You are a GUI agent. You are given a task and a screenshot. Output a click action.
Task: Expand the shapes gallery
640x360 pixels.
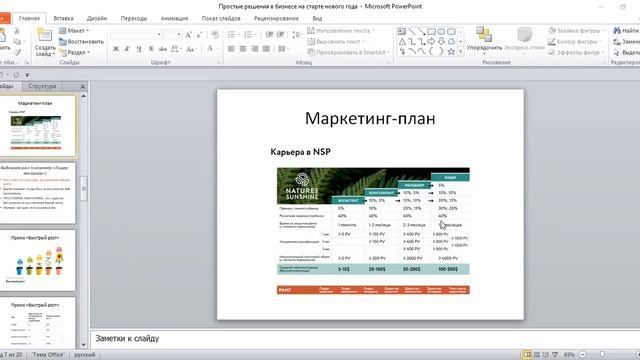tap(461, 52)
